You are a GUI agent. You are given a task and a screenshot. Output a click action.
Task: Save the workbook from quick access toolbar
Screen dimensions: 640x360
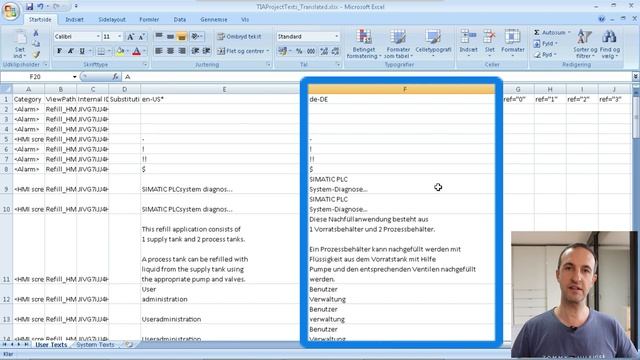click(29, 7)
